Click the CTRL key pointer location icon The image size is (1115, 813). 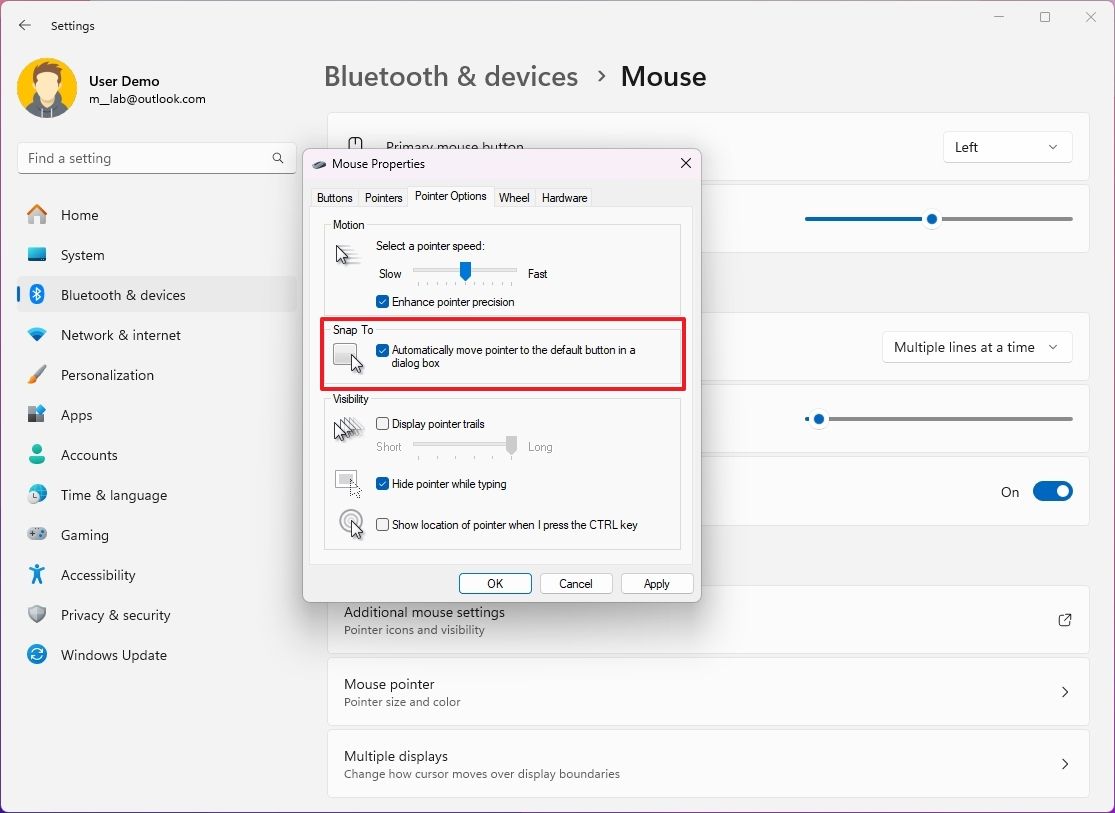tap(350, 524)
